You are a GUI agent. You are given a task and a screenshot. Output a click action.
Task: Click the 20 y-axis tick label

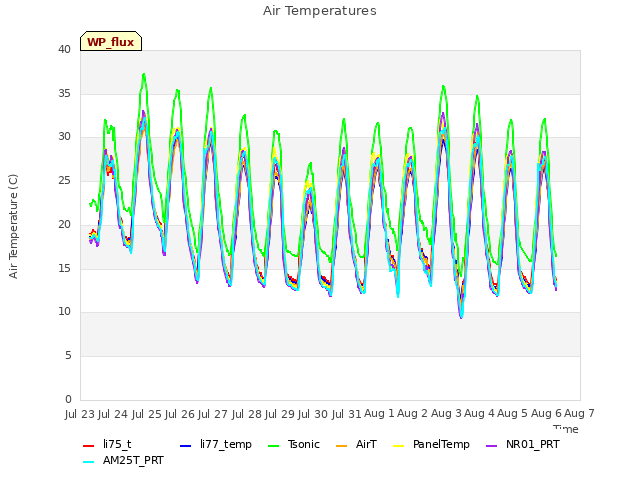point(64,224)
